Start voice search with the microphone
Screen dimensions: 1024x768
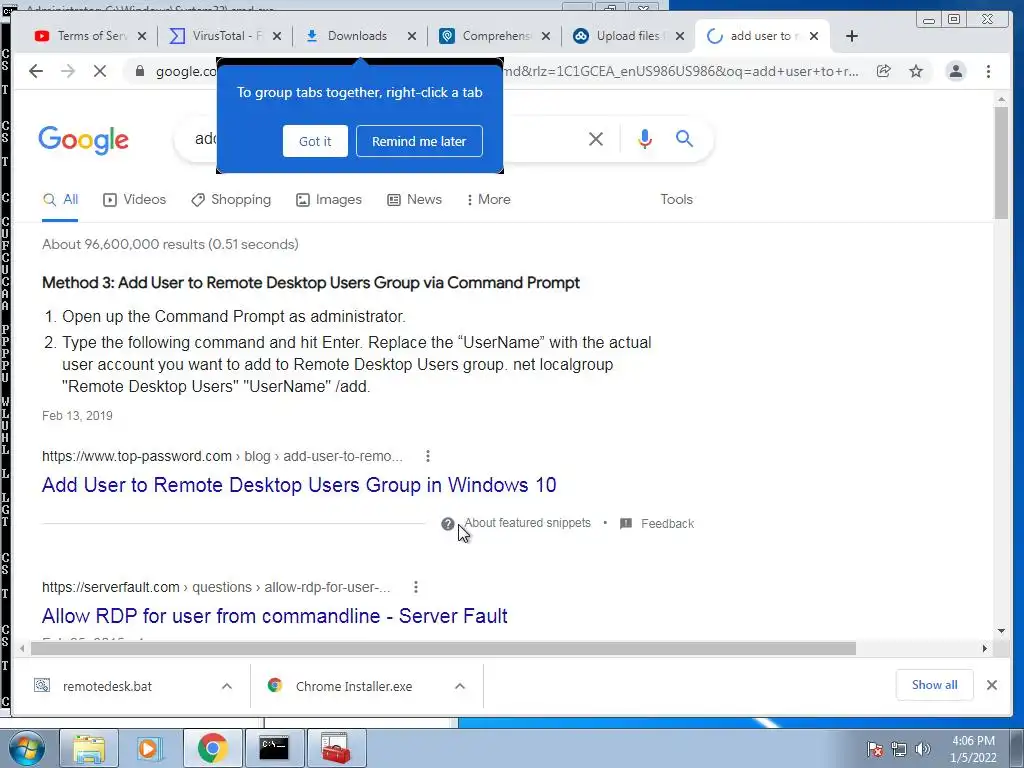pos(645,138)
